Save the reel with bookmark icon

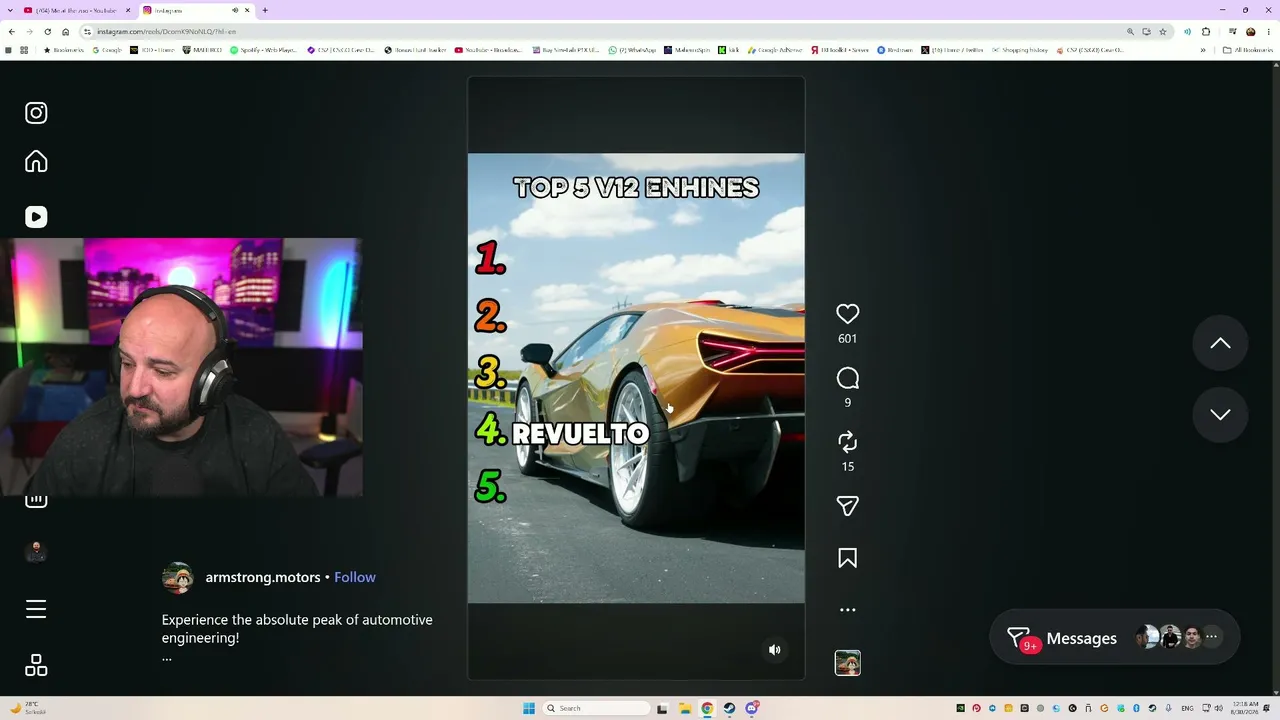click(x=847, y=558)
